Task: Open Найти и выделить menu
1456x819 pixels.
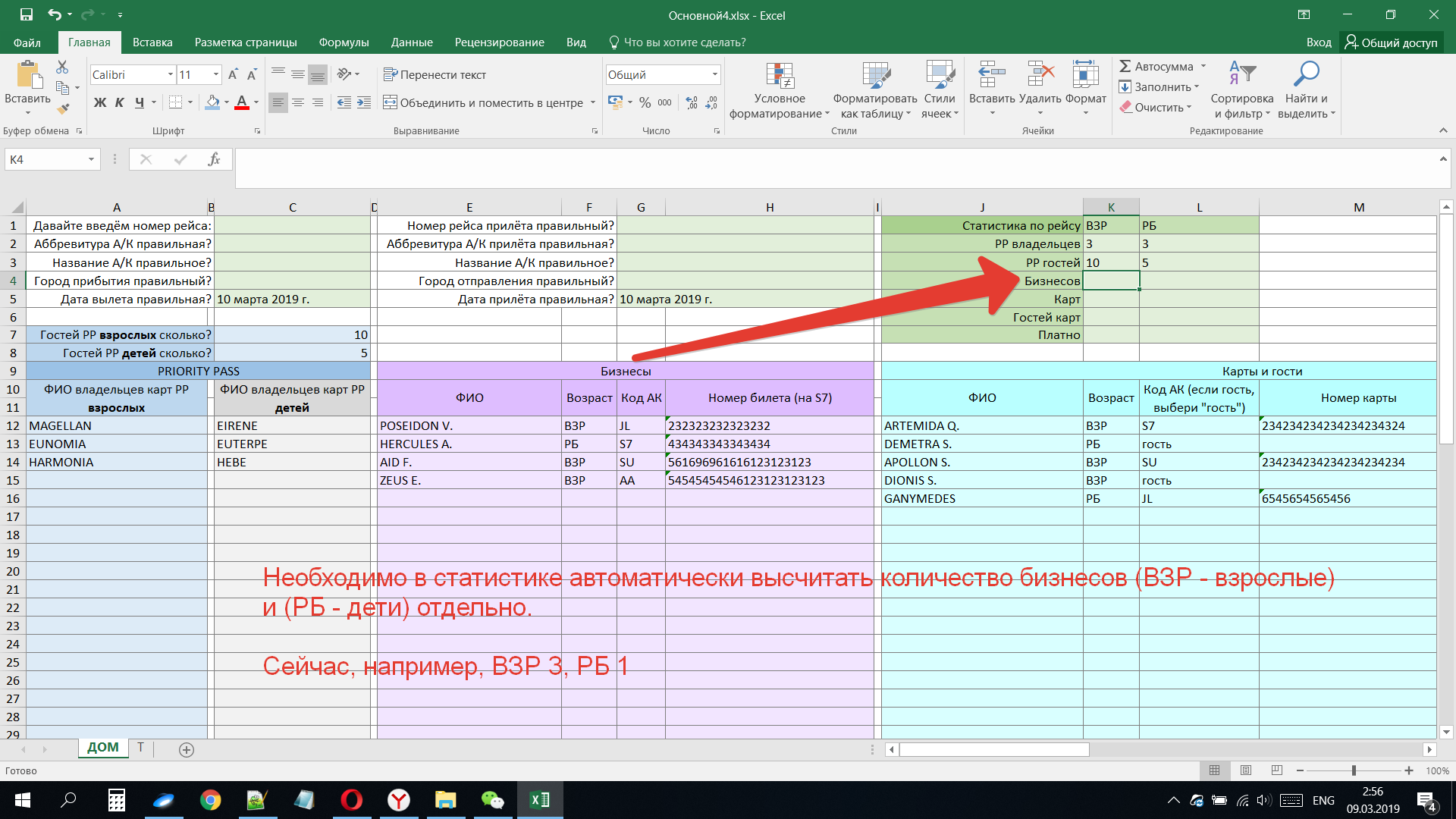Action: (x=1306, y=89)
